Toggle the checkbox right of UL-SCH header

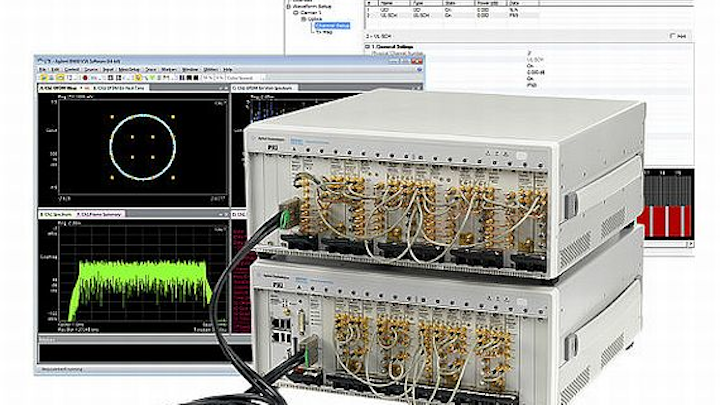click(x=673, y=36)
